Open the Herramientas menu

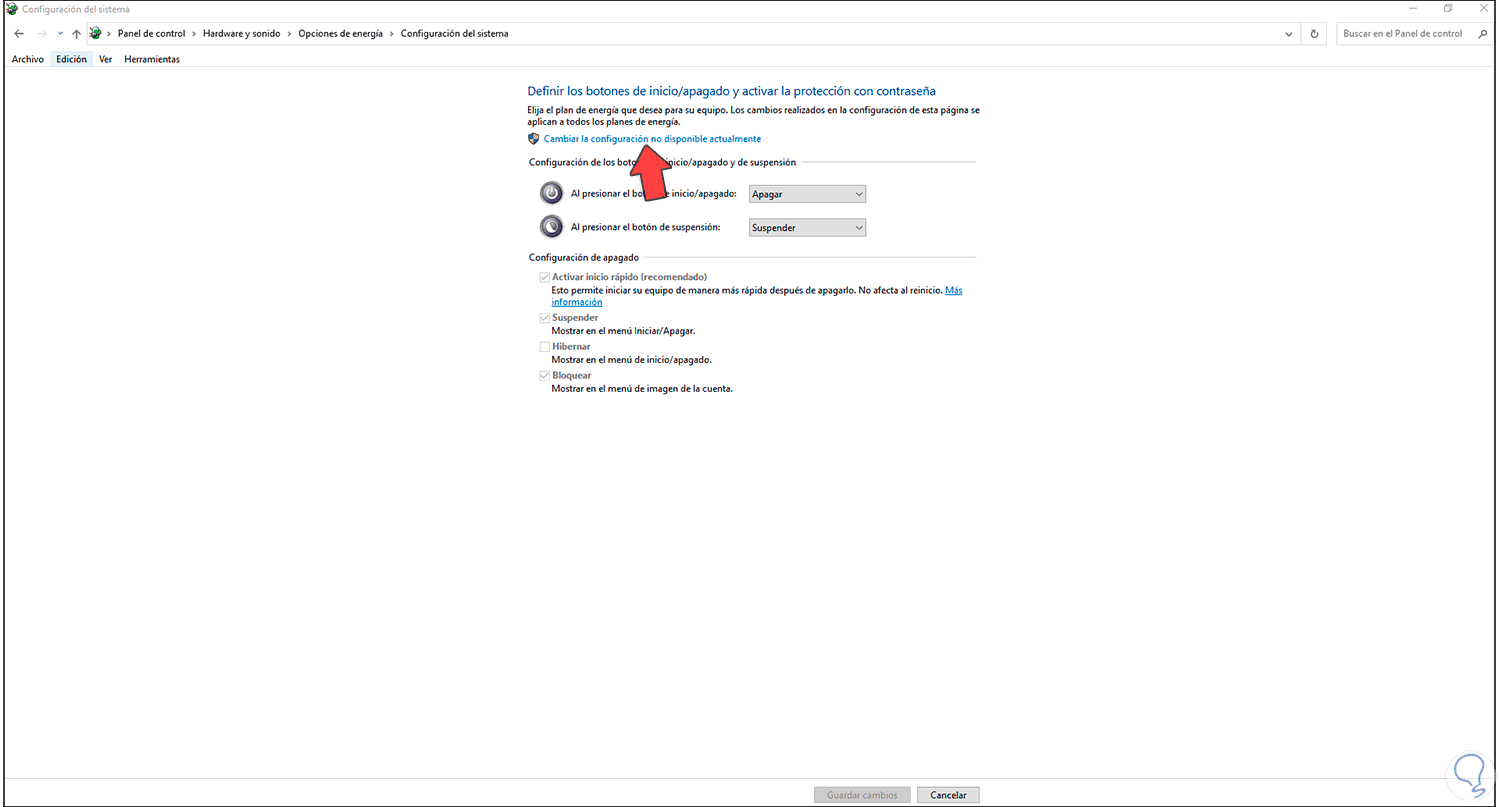(152, 59)
